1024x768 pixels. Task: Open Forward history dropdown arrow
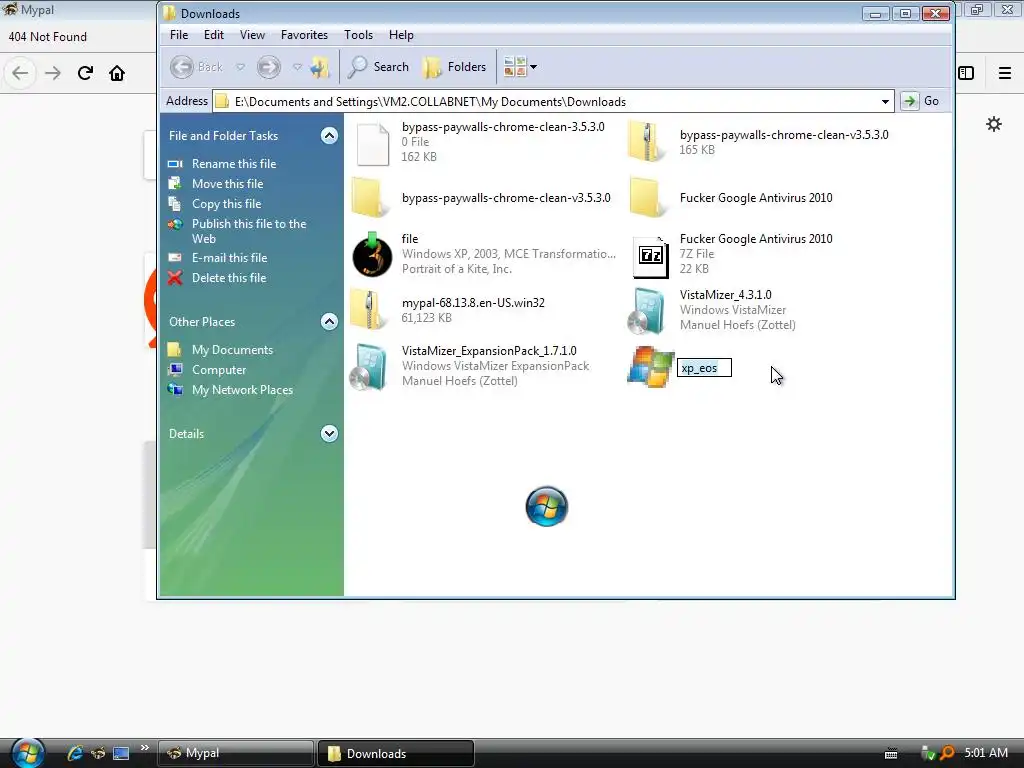(297, 67)
